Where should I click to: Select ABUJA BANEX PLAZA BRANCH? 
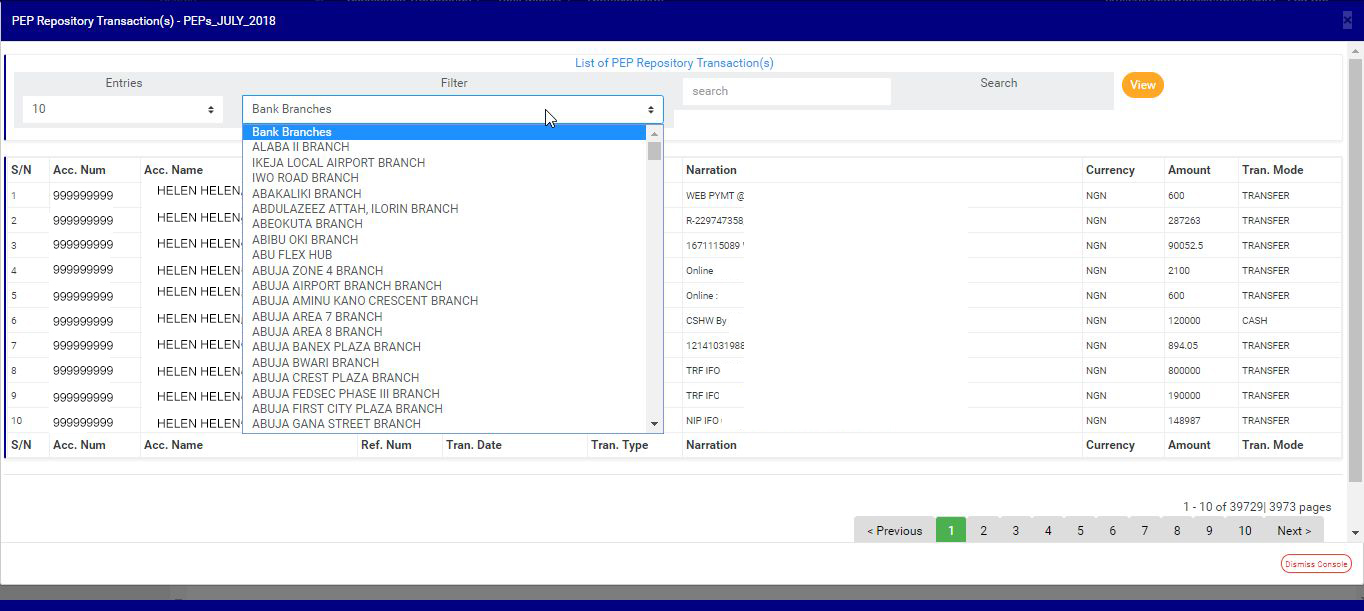click(336, 347)
